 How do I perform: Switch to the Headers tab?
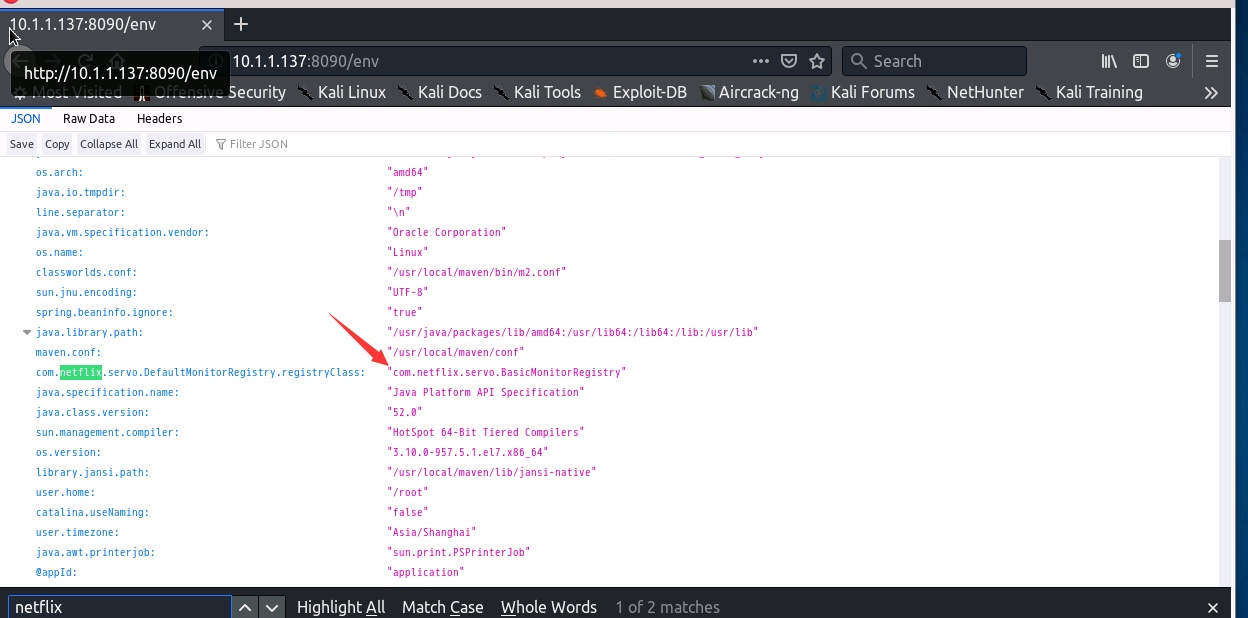[x=160, y=118]
